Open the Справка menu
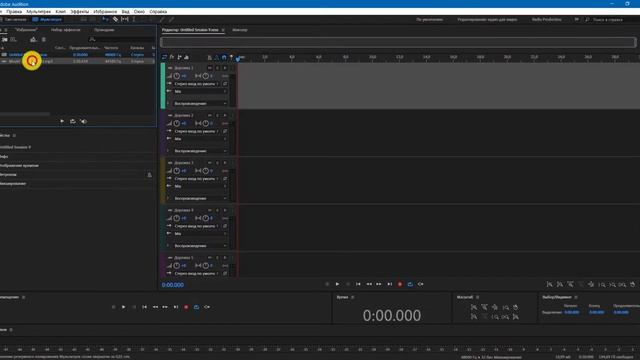 pos(158,11)
